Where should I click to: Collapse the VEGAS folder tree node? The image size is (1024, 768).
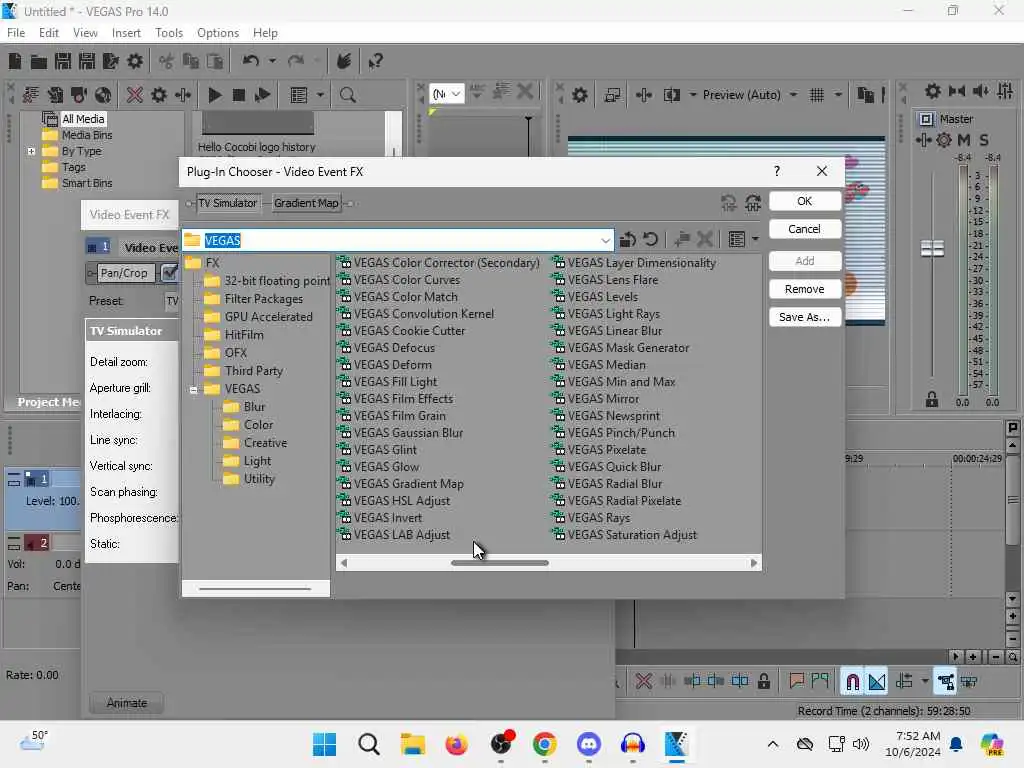click(194, 390)
